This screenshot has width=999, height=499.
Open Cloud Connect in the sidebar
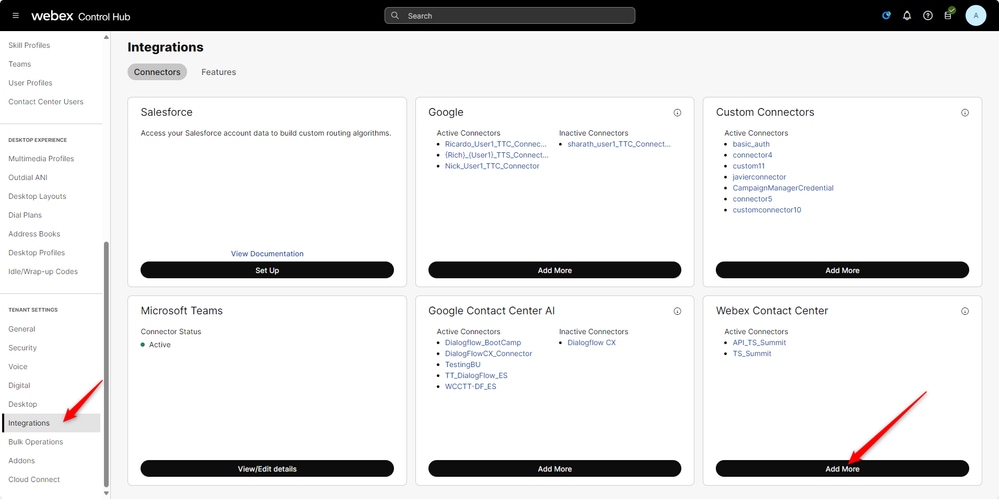tap(34, 479)
